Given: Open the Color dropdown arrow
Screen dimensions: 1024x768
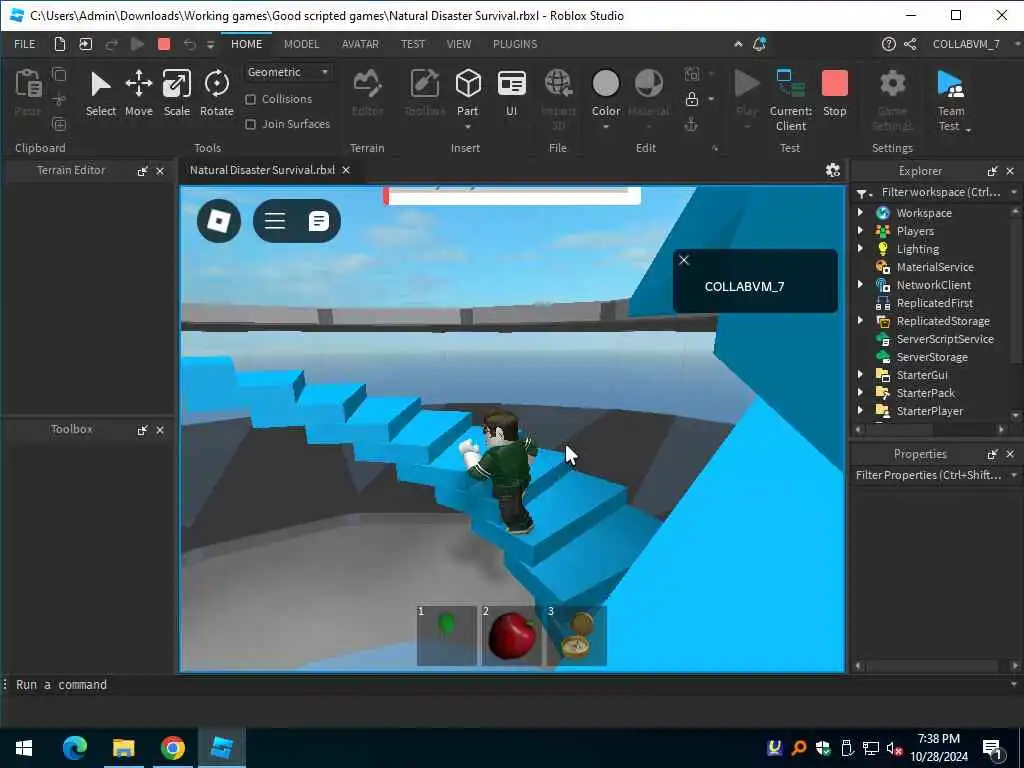Looking at the screenshot, I should point(605,127).
